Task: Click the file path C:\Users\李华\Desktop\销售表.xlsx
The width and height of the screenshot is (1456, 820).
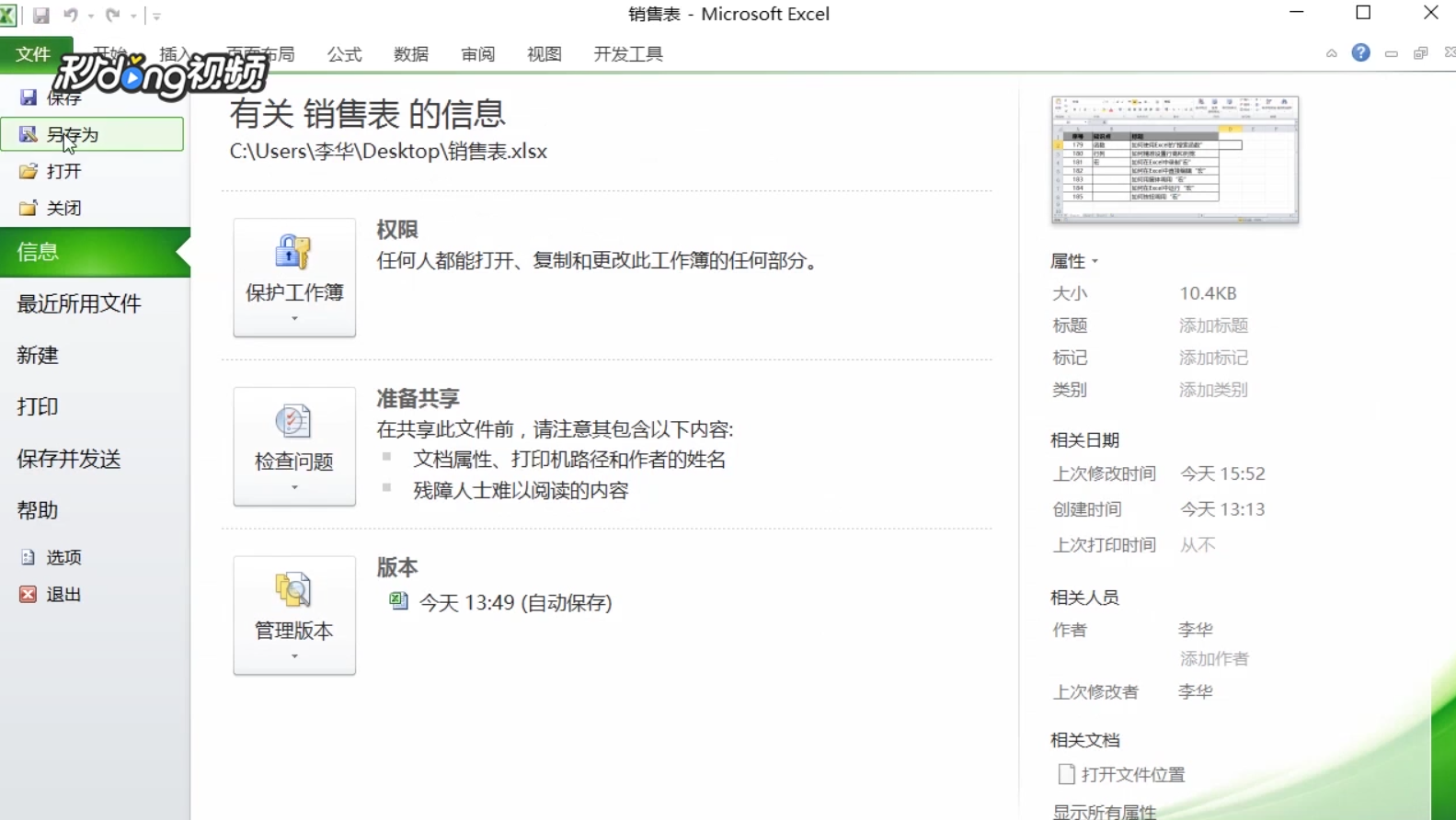Action: point(388,151)
